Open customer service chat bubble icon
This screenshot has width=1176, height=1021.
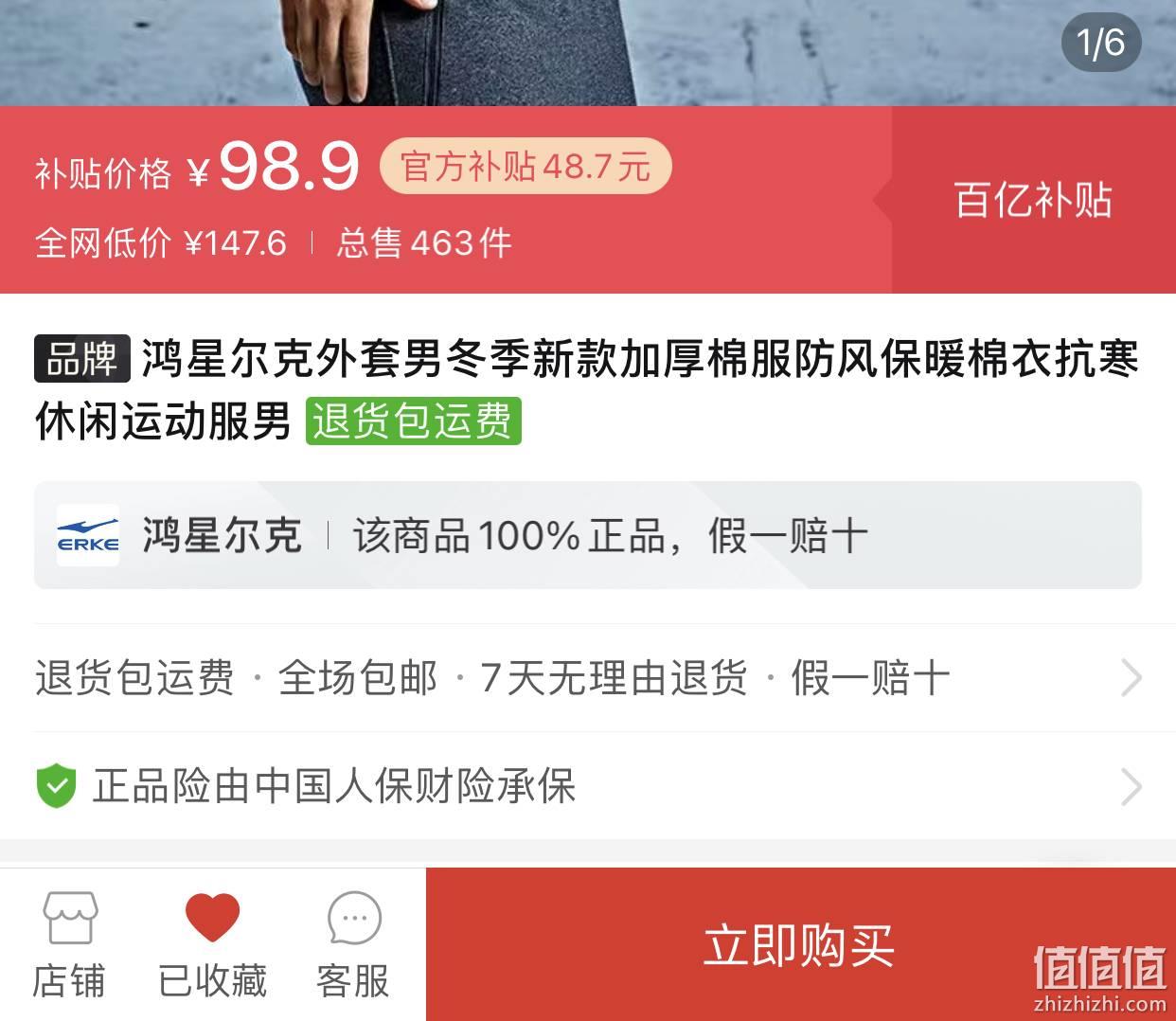point(354,918)
